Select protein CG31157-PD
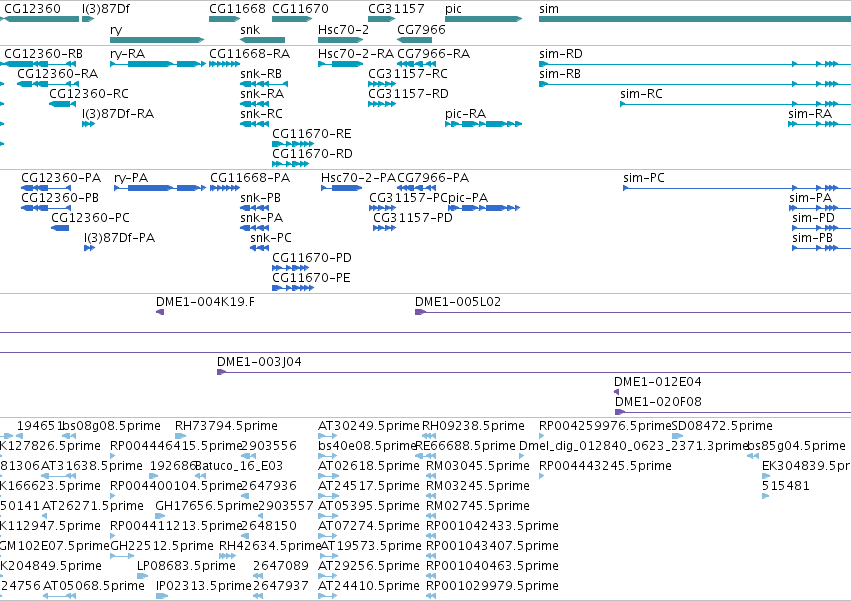The image size is (851, 601). [x=412, y=218]
